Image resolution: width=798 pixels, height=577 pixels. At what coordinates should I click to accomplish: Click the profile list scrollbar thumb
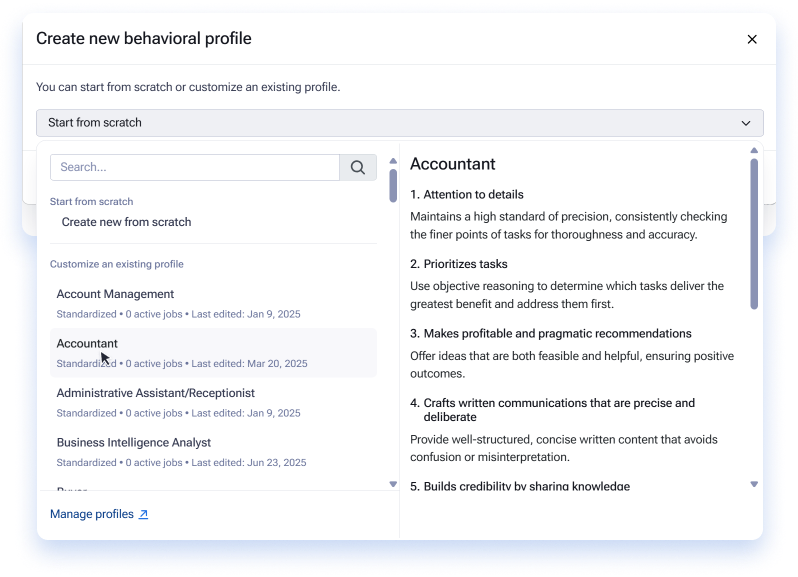[x=393, y=186]
